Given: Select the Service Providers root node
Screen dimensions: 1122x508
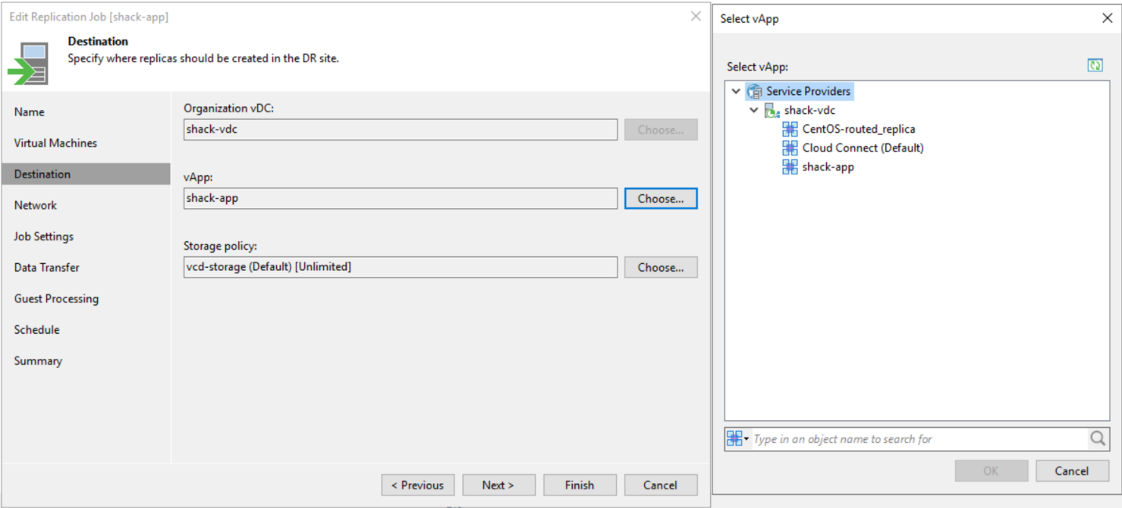Looking at the screenshot, I should [808, 92].
